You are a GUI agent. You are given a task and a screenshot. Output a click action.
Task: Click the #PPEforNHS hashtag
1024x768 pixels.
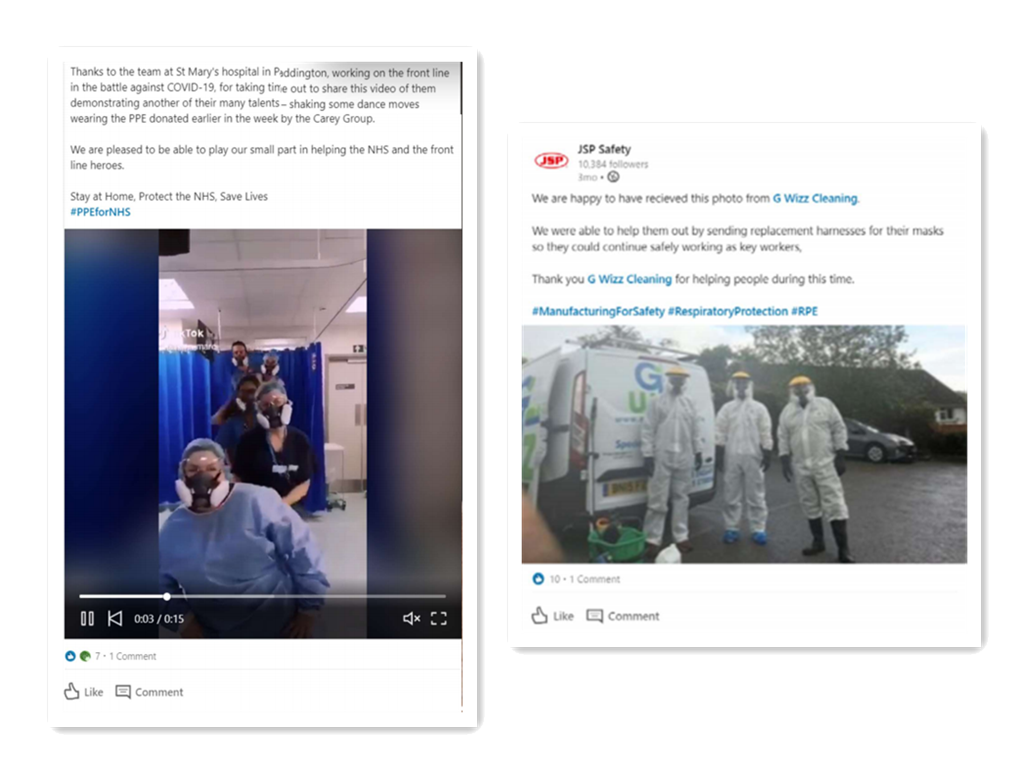click(101, 212)
